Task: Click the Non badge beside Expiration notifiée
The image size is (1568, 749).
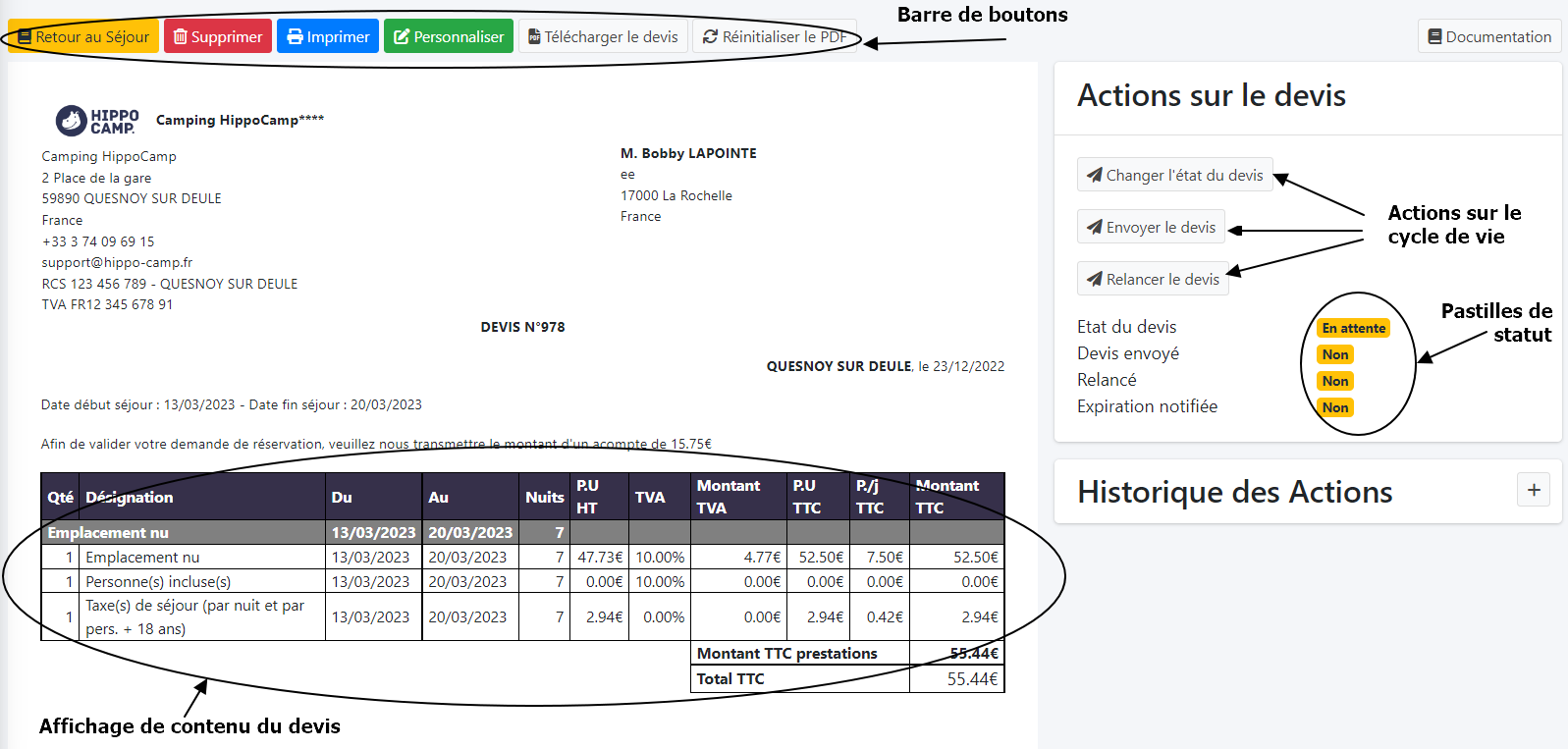Action: [x=1334, y=407]
